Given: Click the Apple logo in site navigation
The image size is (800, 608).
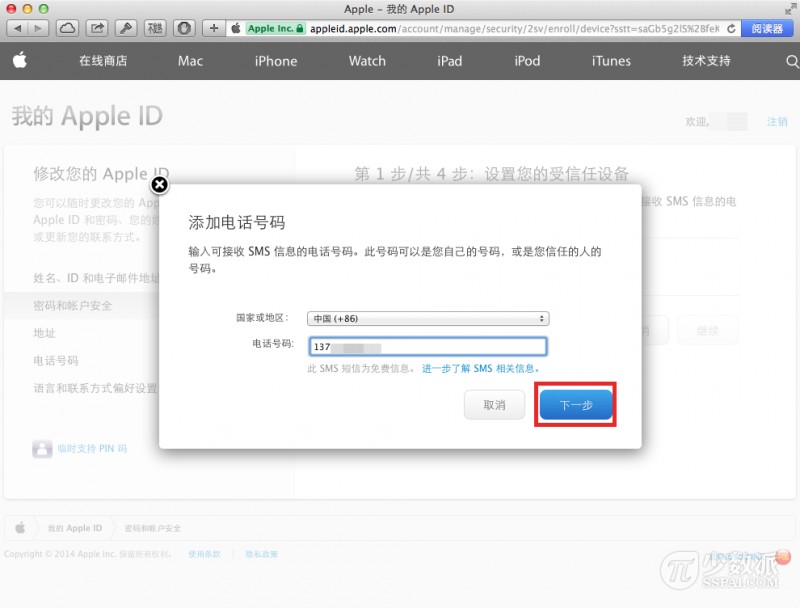Looking at the screenshot, I should click(20, 60).
